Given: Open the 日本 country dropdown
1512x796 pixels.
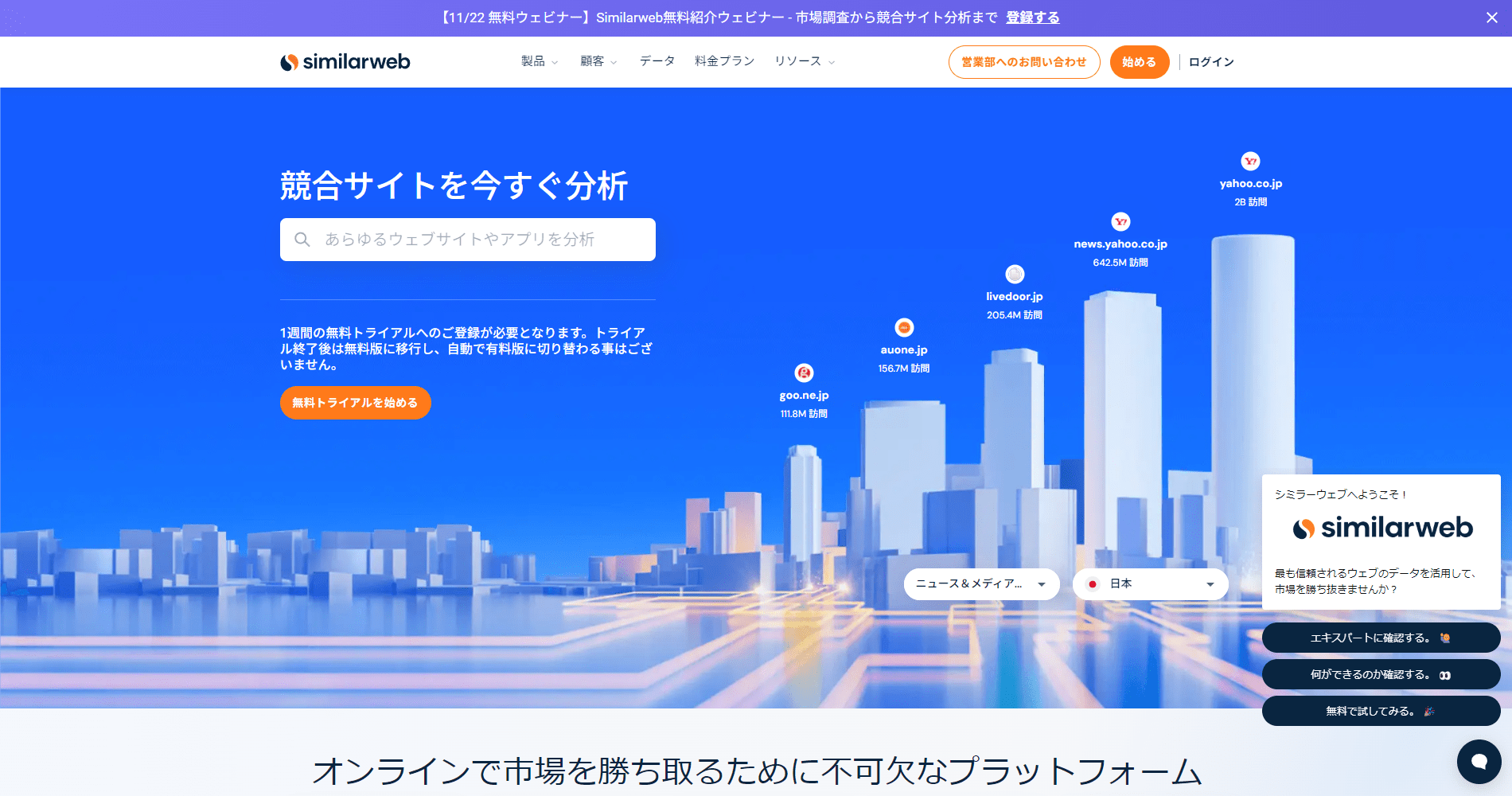Looking at the screenshot, I should (x=1151, y=584).
